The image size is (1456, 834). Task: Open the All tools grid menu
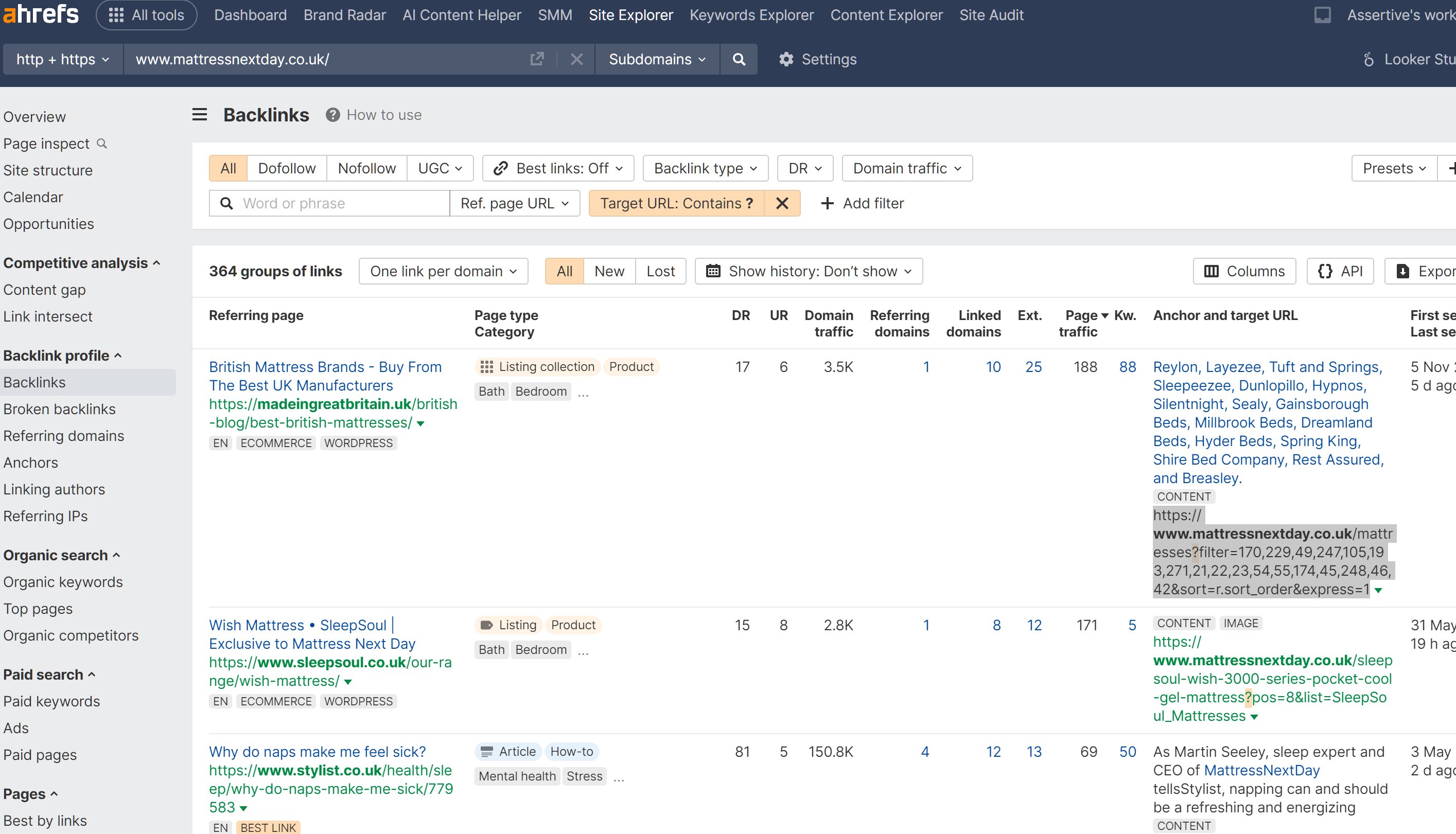pos(147,15)
